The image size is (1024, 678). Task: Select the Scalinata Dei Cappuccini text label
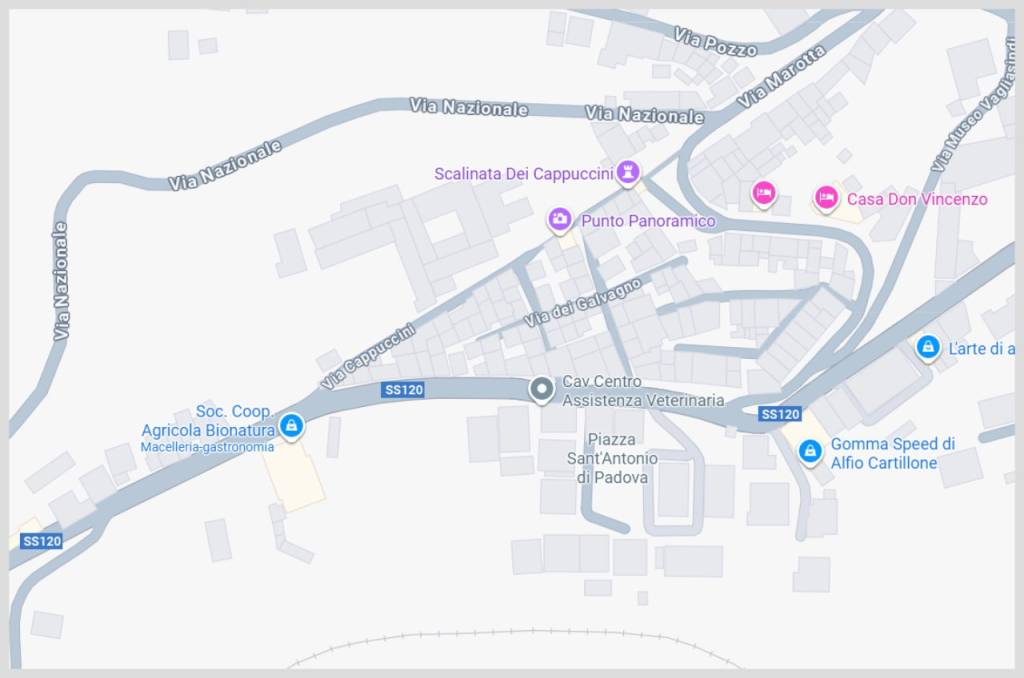[x=524, y=174]
